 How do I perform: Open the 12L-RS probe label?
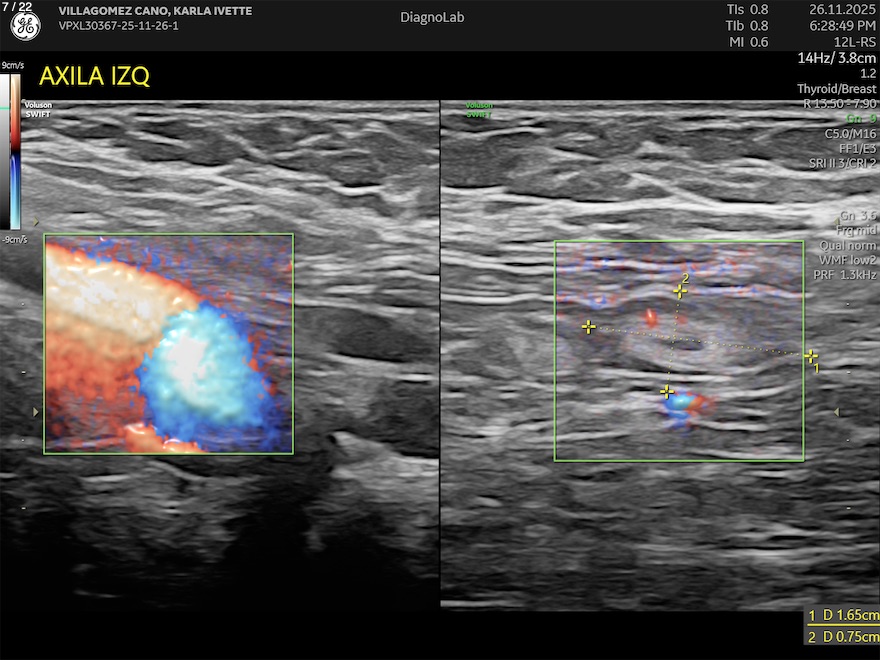coord(854,42)
